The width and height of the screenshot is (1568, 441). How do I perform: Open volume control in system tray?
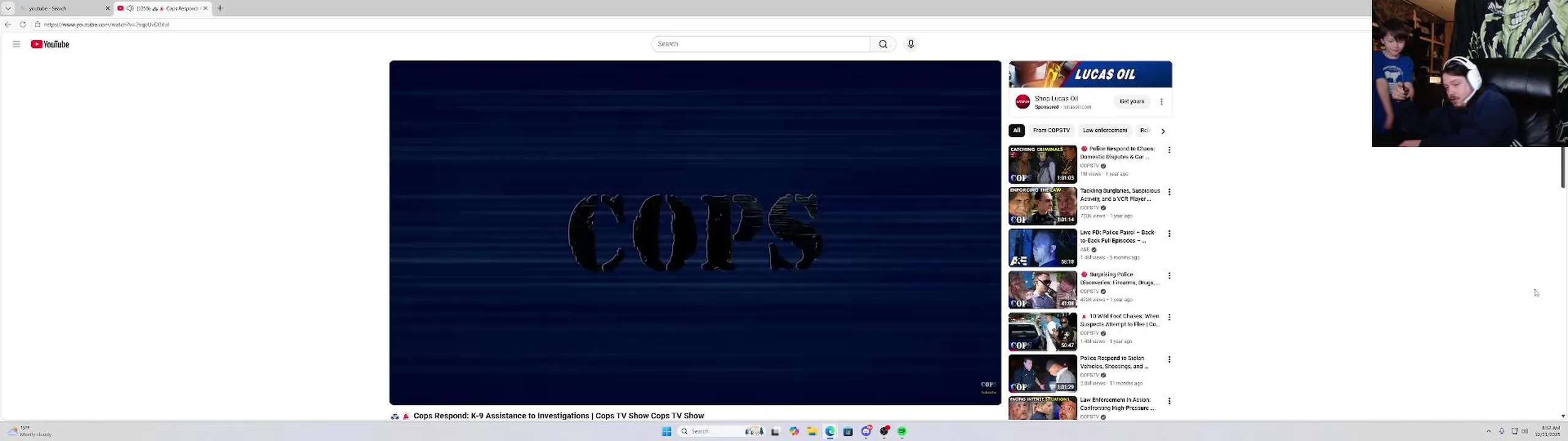coord(1525,432)
